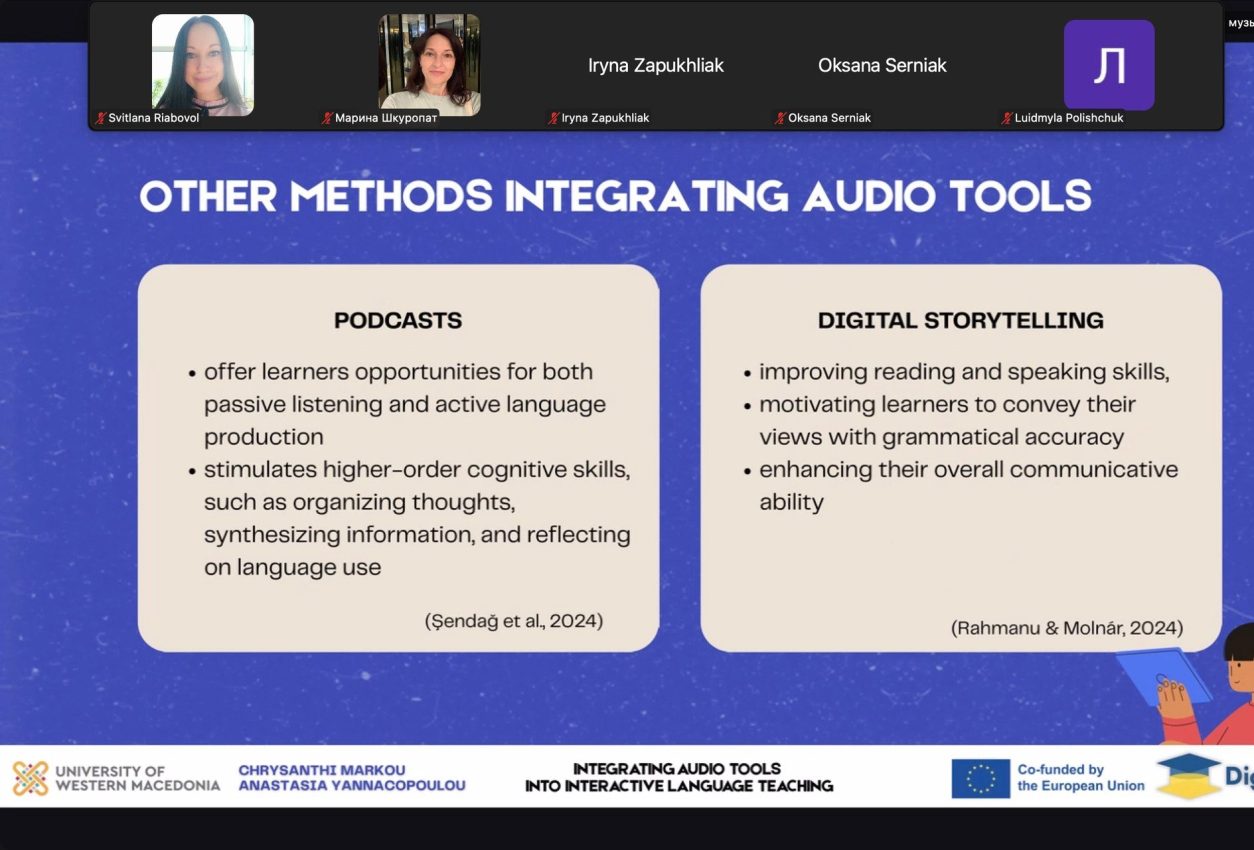The width and height of the screenshot is (1254, 850).
Task: Select Svitlana Riabovol's video thumbnail
Action: 203,65
